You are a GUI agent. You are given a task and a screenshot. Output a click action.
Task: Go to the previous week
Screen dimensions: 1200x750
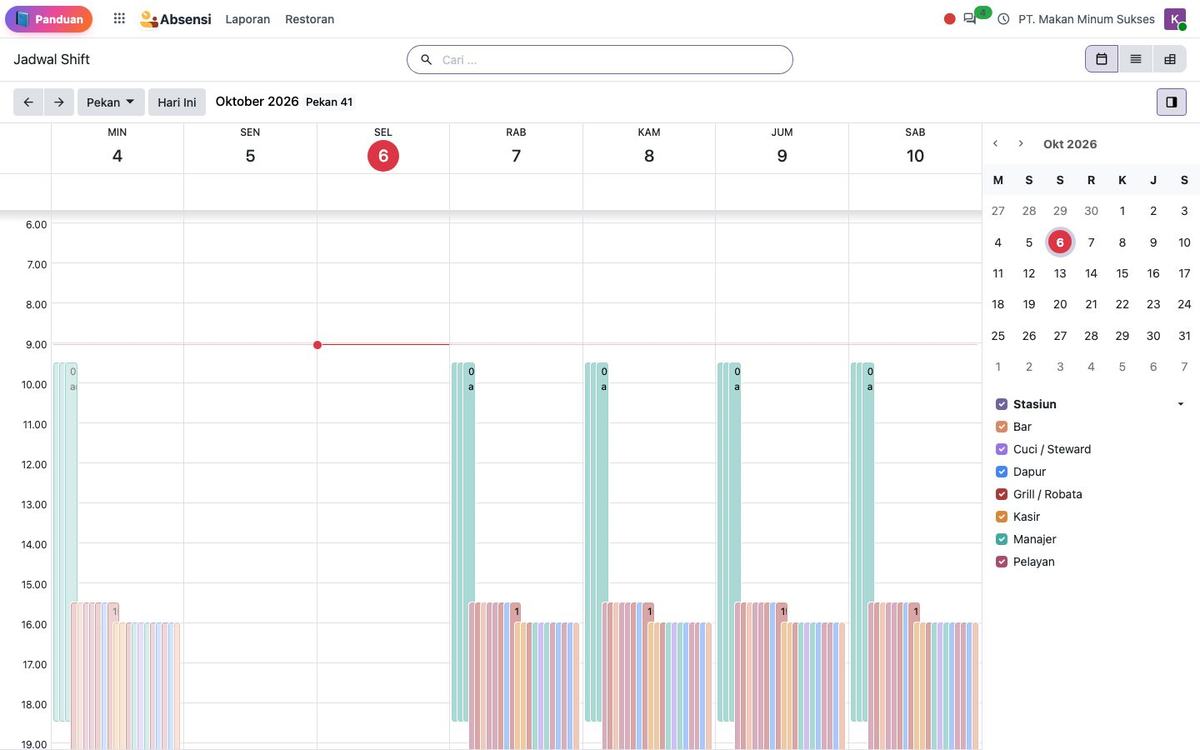(28, 102)
